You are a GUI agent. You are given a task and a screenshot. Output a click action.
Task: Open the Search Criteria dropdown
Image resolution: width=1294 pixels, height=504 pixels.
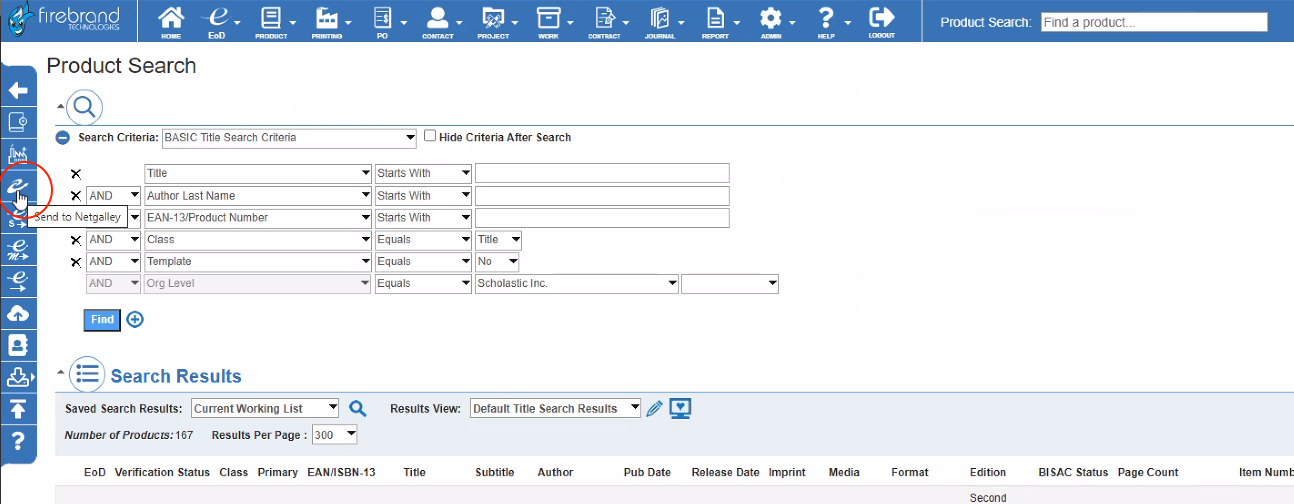pos(289,138)
